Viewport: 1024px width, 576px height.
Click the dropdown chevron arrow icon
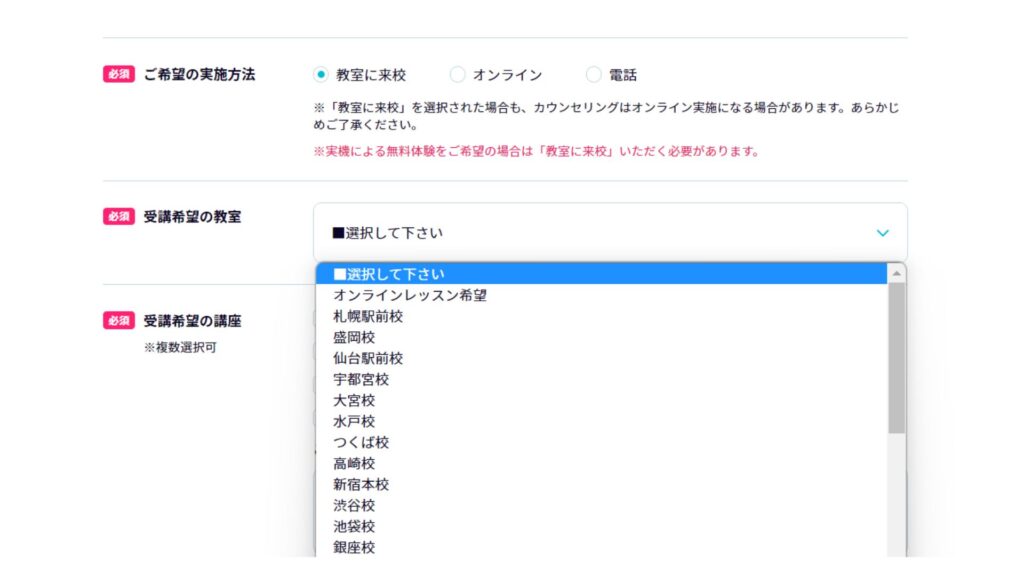pyautogui.click(x=882, y=233)
